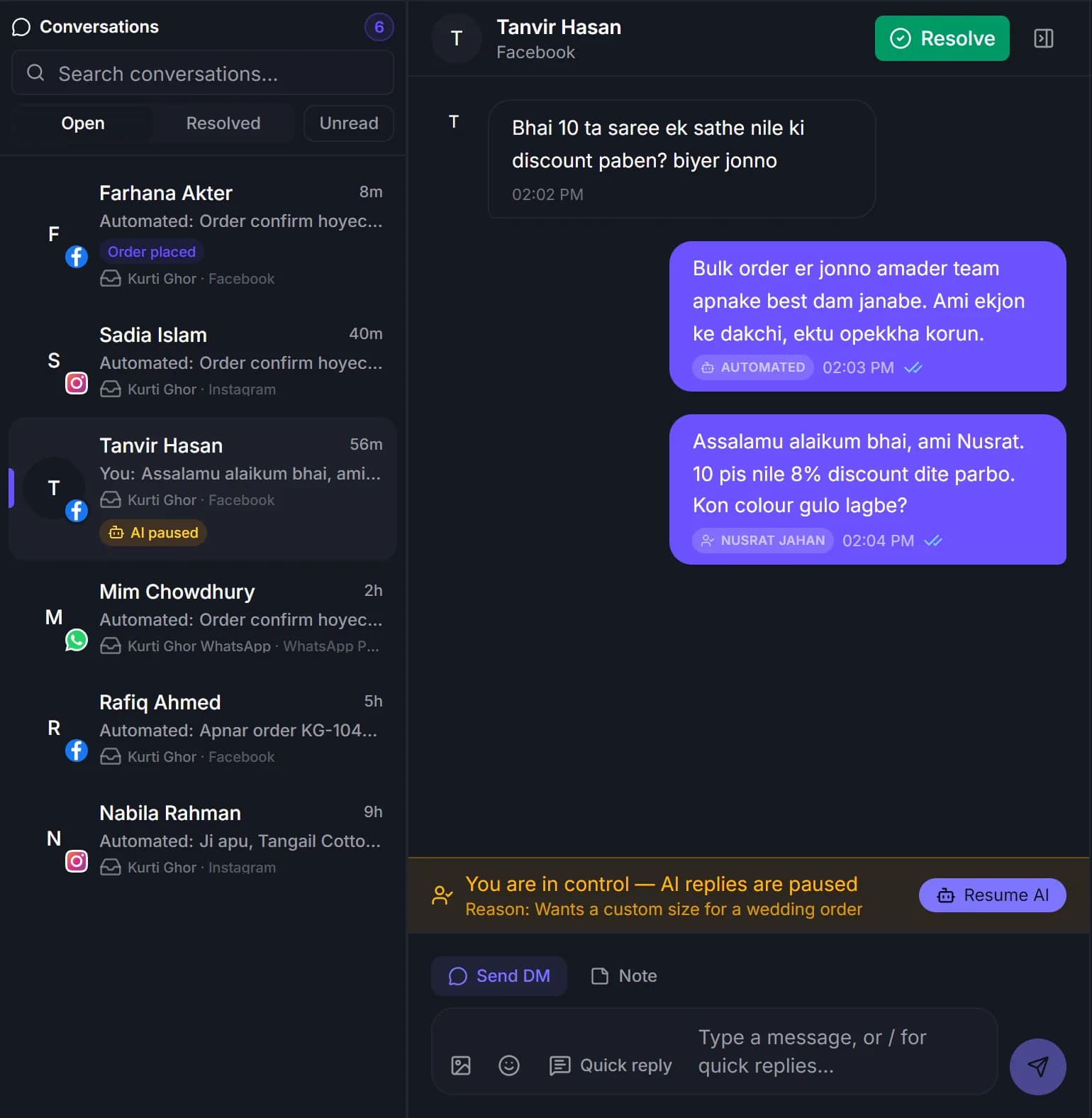Click Mim Chowdhury's WhatsApp channel badge
Screen dimensions: 1092x1118
coord(77,640)
